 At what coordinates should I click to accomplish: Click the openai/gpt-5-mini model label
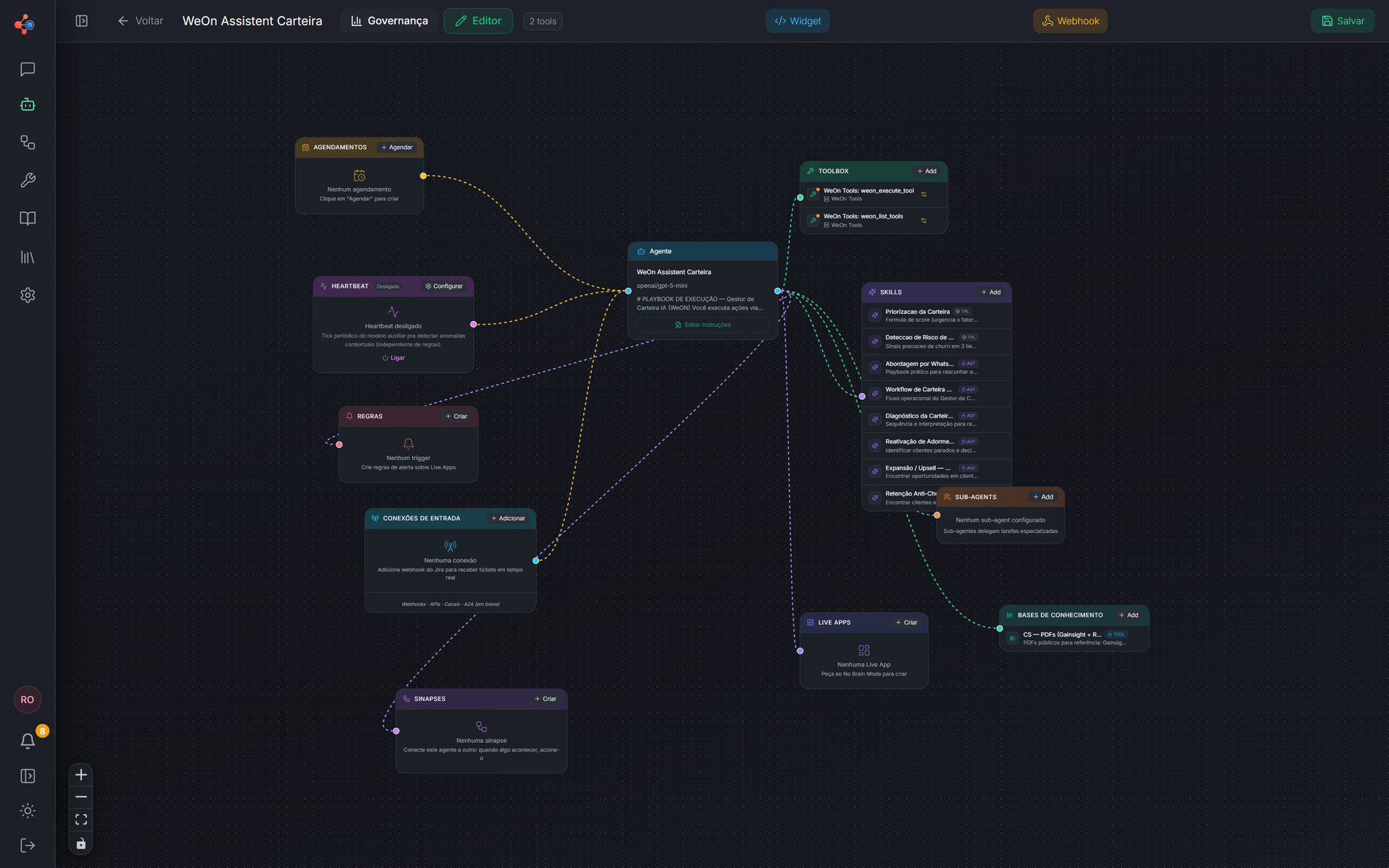662,286
